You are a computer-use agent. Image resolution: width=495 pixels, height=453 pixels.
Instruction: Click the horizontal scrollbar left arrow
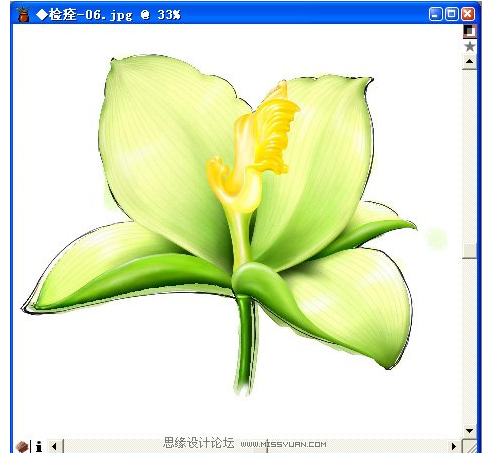tap(55, 446)
